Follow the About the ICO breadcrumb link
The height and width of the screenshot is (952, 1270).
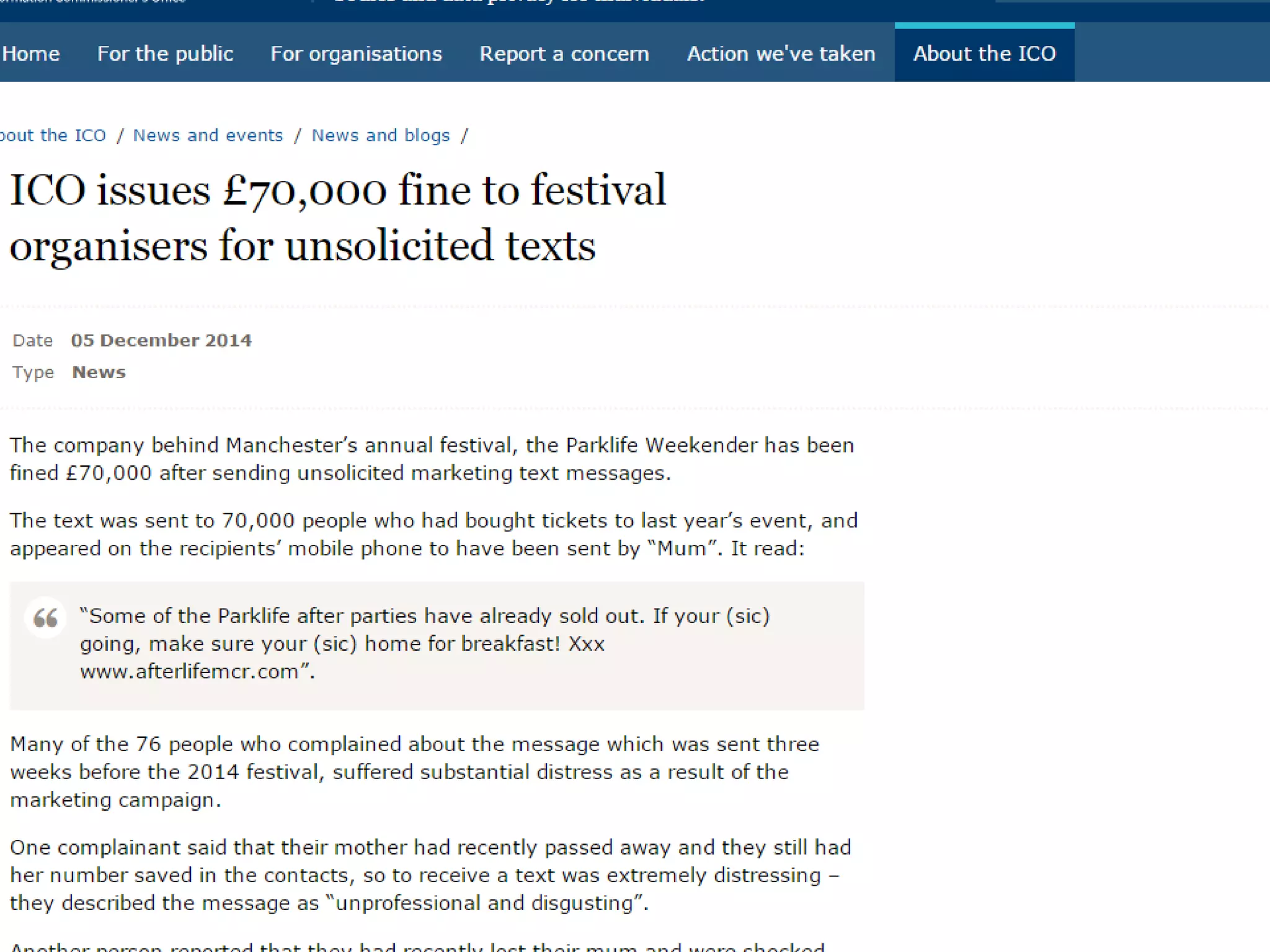tap(53, 135)
